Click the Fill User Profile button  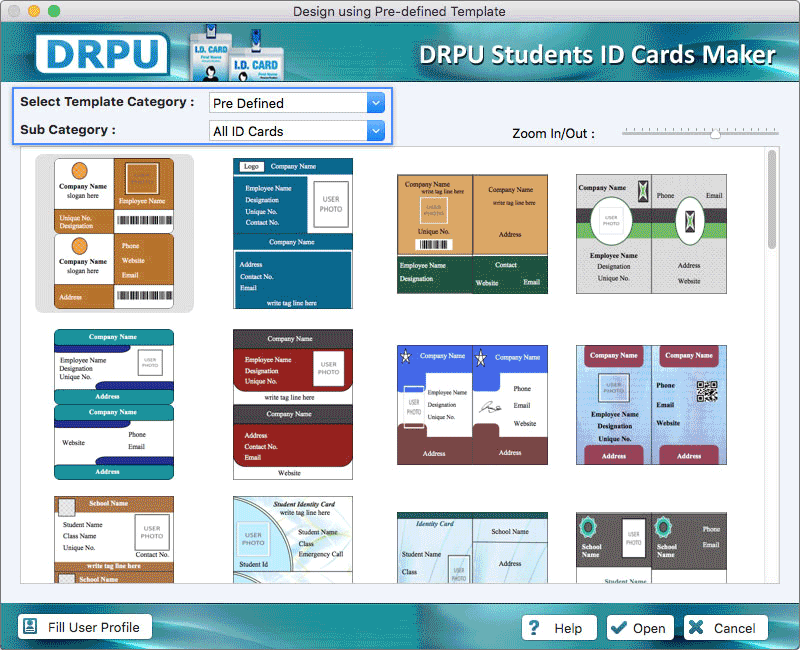[x=84, y=626]
